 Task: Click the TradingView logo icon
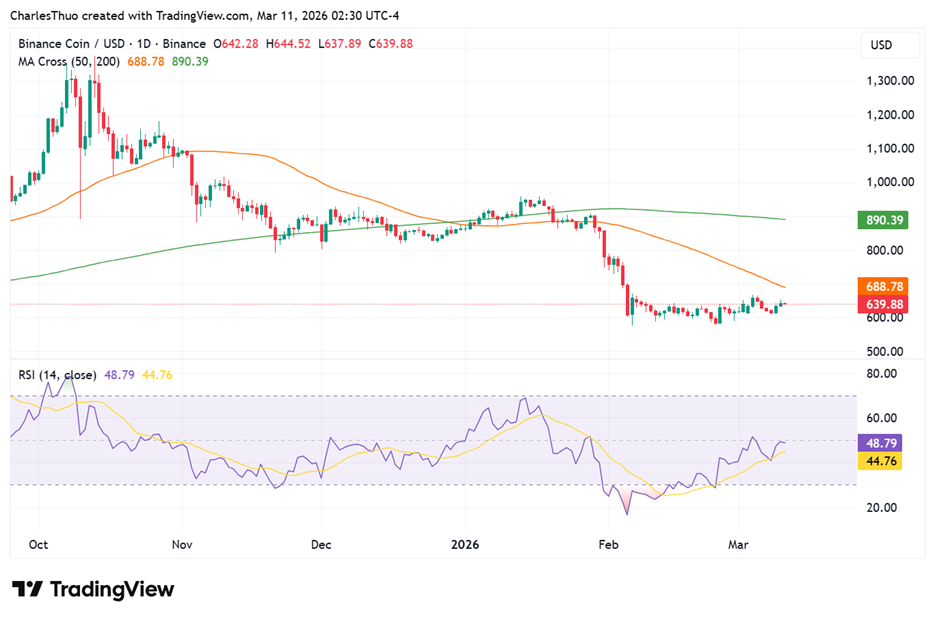pyautogui.click(x=27, y=589)
